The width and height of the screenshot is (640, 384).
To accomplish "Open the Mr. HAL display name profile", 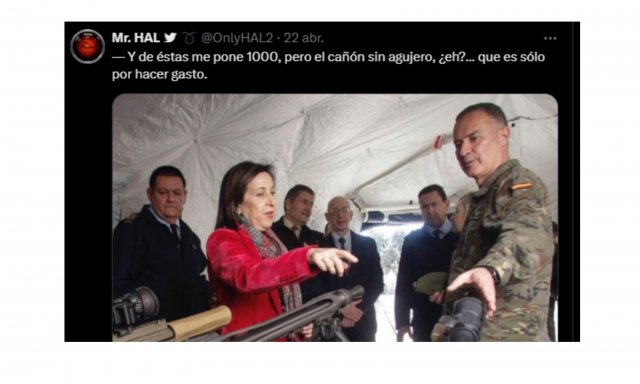I will click(x=136, y=38).
